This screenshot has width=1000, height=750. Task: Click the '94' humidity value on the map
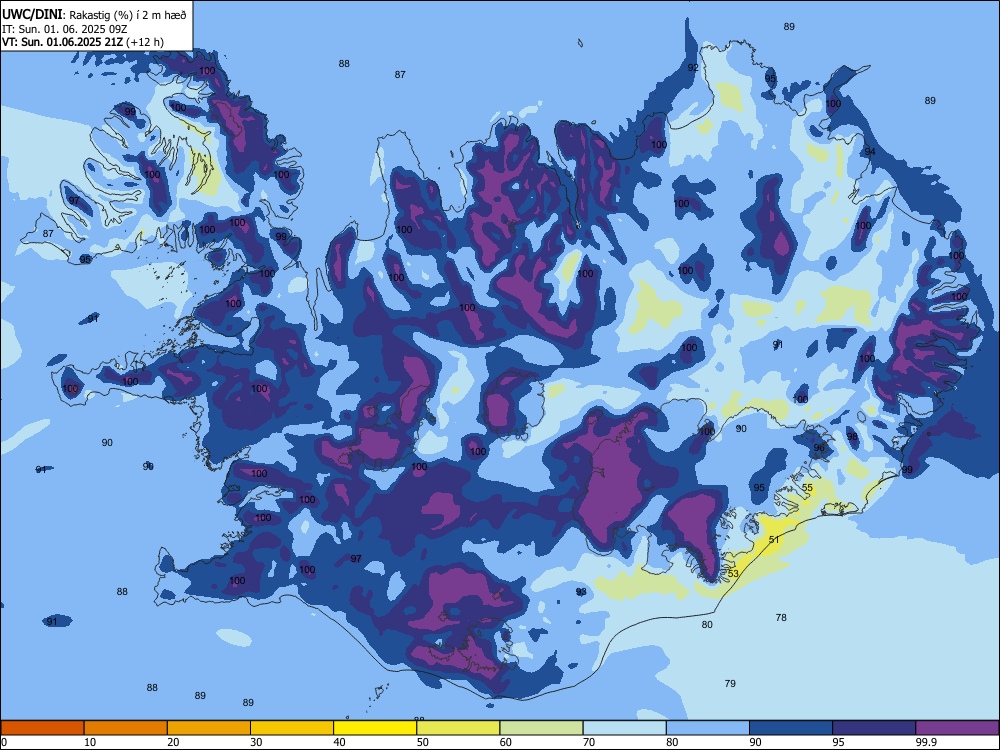[870, 151]
